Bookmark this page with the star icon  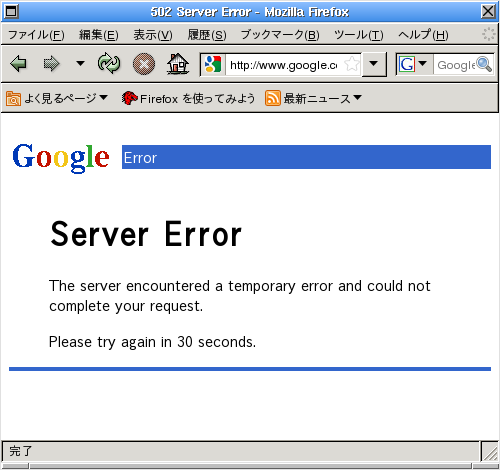(x=352, y=64)
